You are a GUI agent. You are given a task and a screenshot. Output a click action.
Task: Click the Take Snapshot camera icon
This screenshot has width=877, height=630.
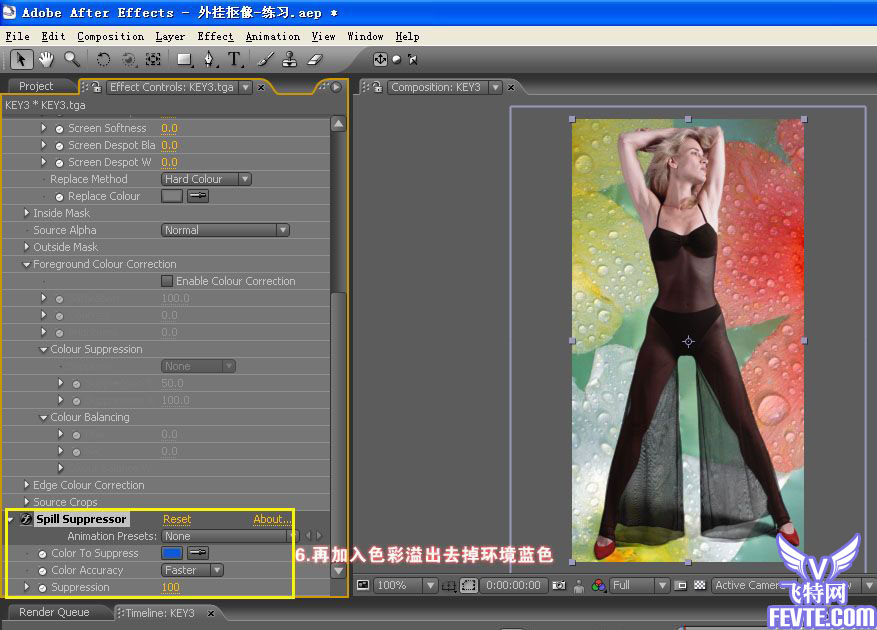pos(559,585)
